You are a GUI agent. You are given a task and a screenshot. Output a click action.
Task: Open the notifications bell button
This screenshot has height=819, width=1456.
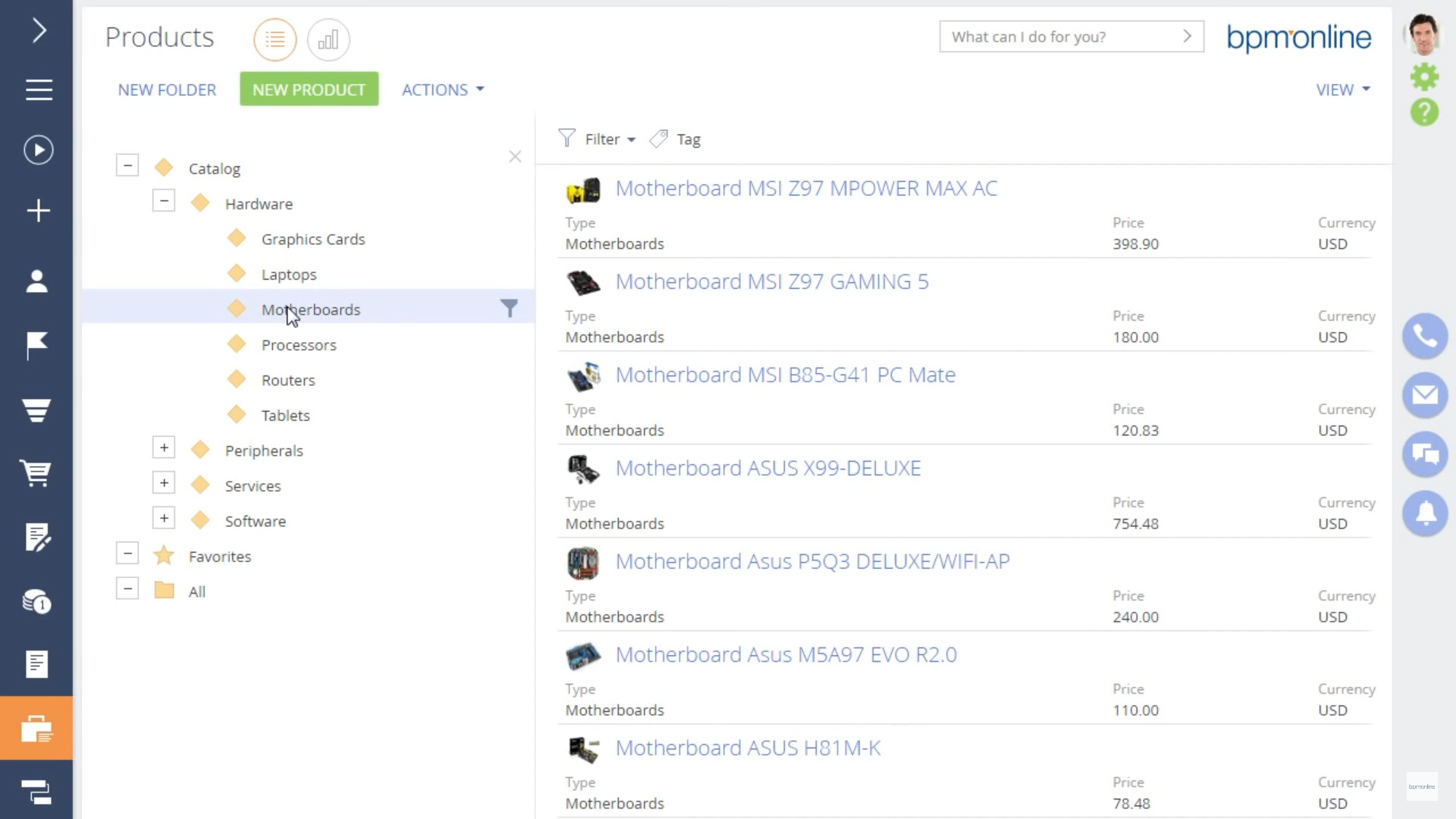[x=1425, y=513]
